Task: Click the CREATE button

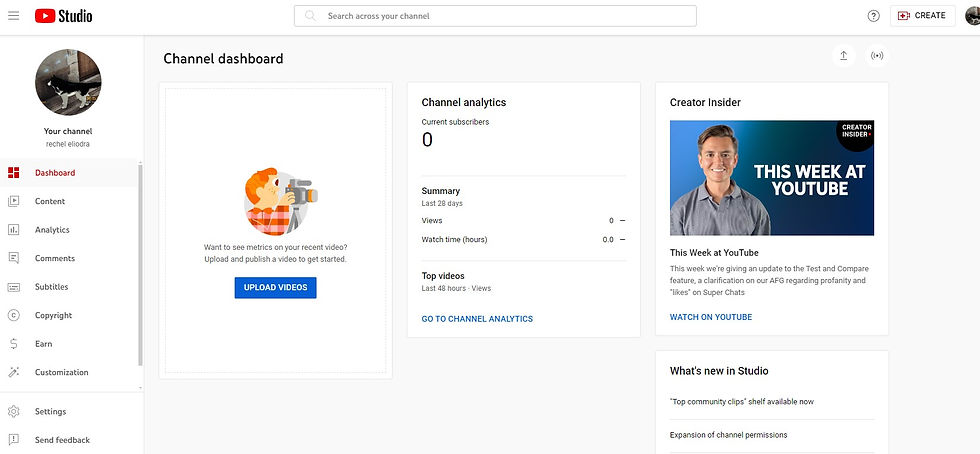Action: click(922, 16)
